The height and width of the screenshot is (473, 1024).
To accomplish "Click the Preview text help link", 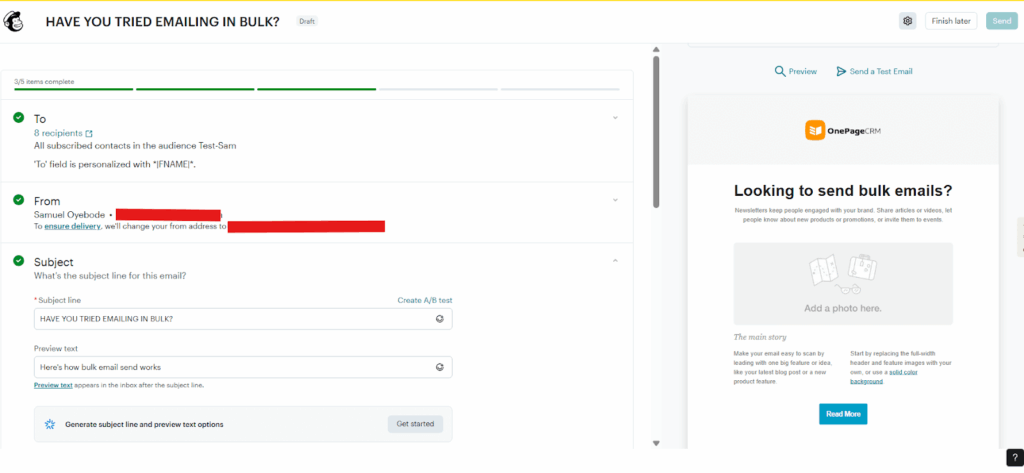I will (x=53, y=385).
